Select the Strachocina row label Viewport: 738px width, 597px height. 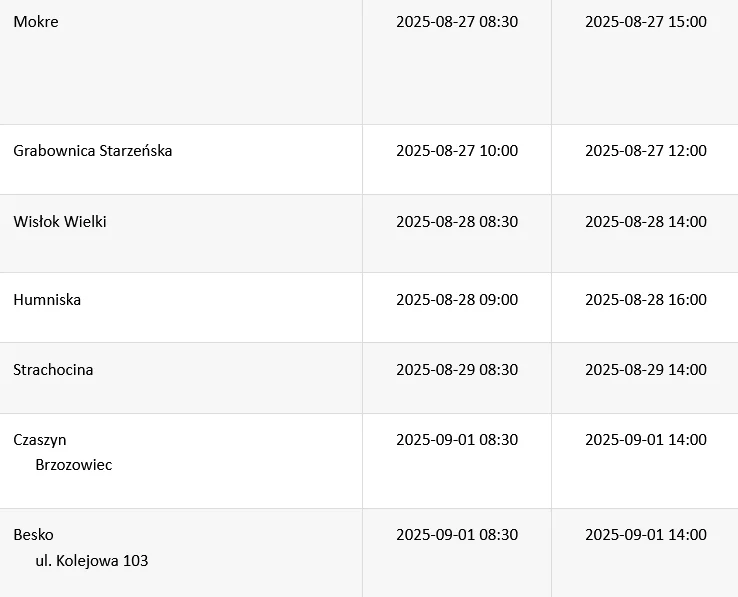[x=53, y=370]
